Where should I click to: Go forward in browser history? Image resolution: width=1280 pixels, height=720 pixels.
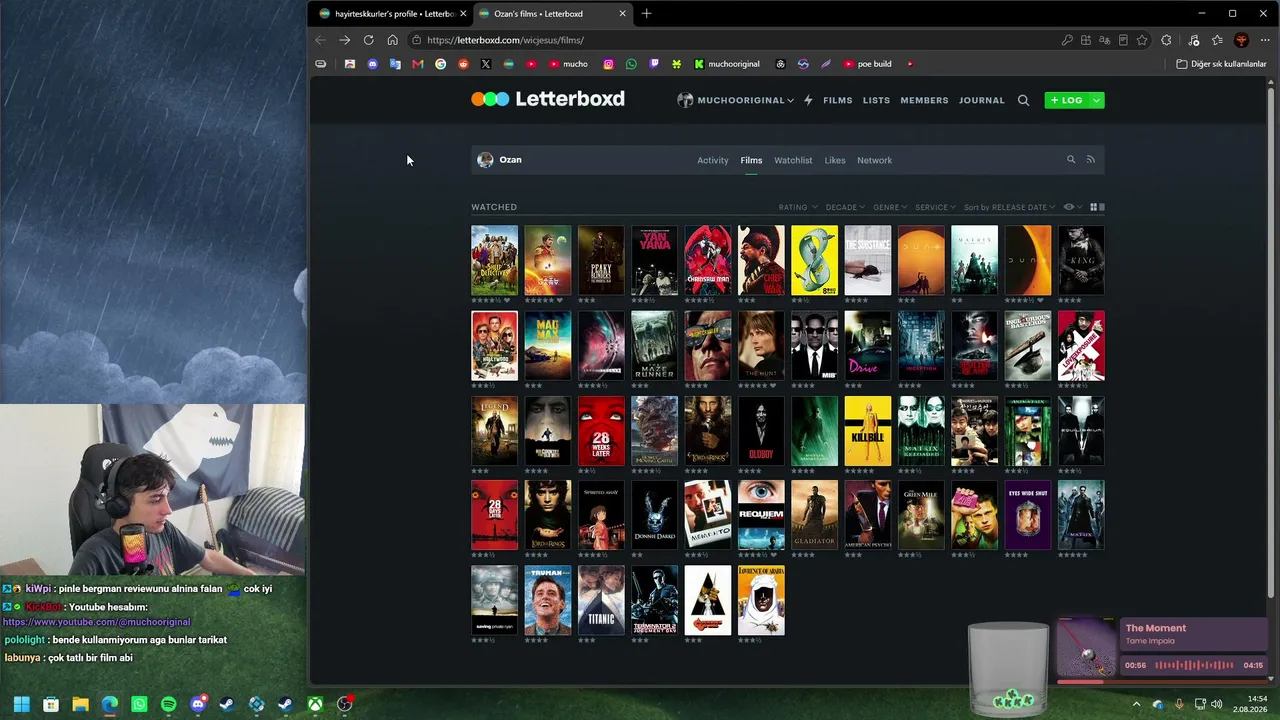(344, 40)
